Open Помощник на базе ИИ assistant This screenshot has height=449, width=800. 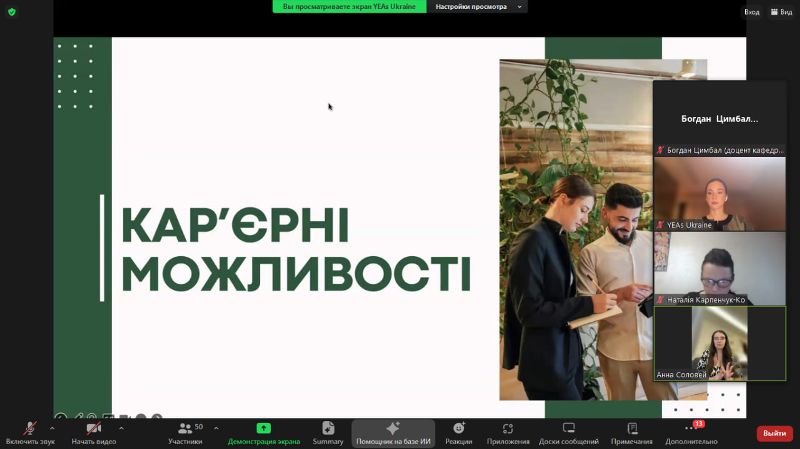393,428
